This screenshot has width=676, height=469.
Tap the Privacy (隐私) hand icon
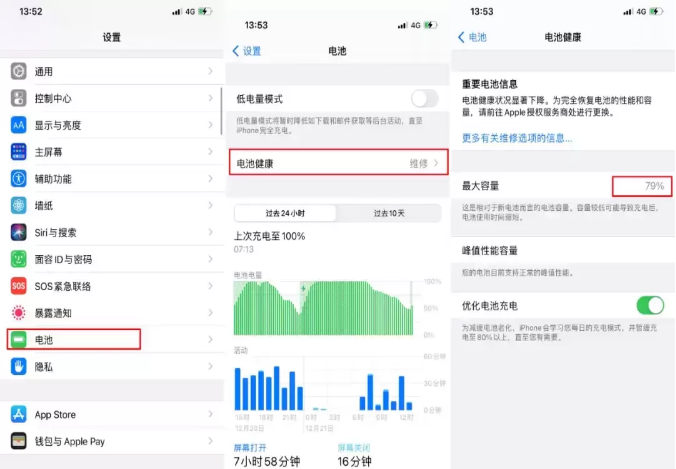coord(19,366)
